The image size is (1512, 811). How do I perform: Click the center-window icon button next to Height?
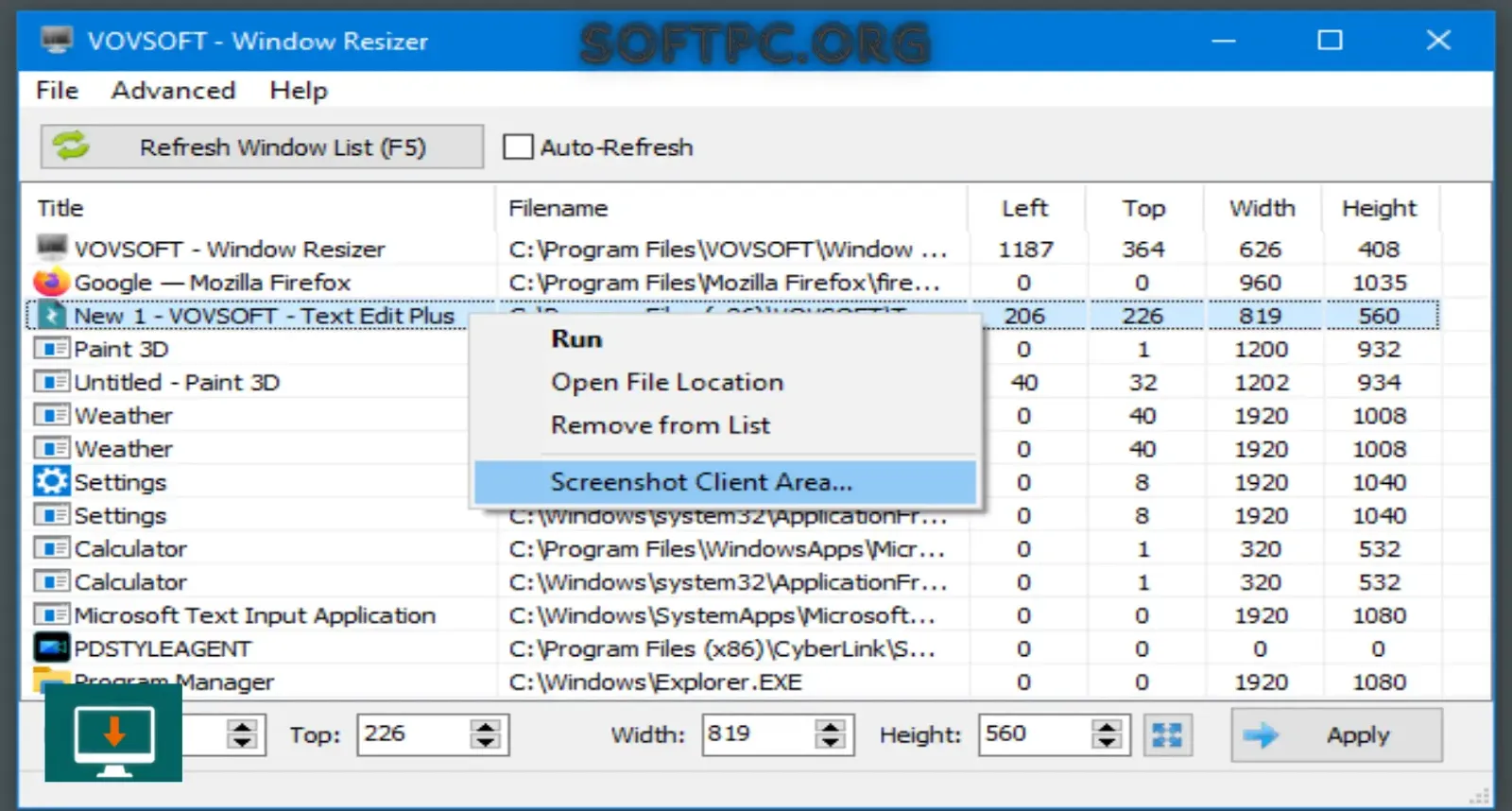(x=1167, y=734)
